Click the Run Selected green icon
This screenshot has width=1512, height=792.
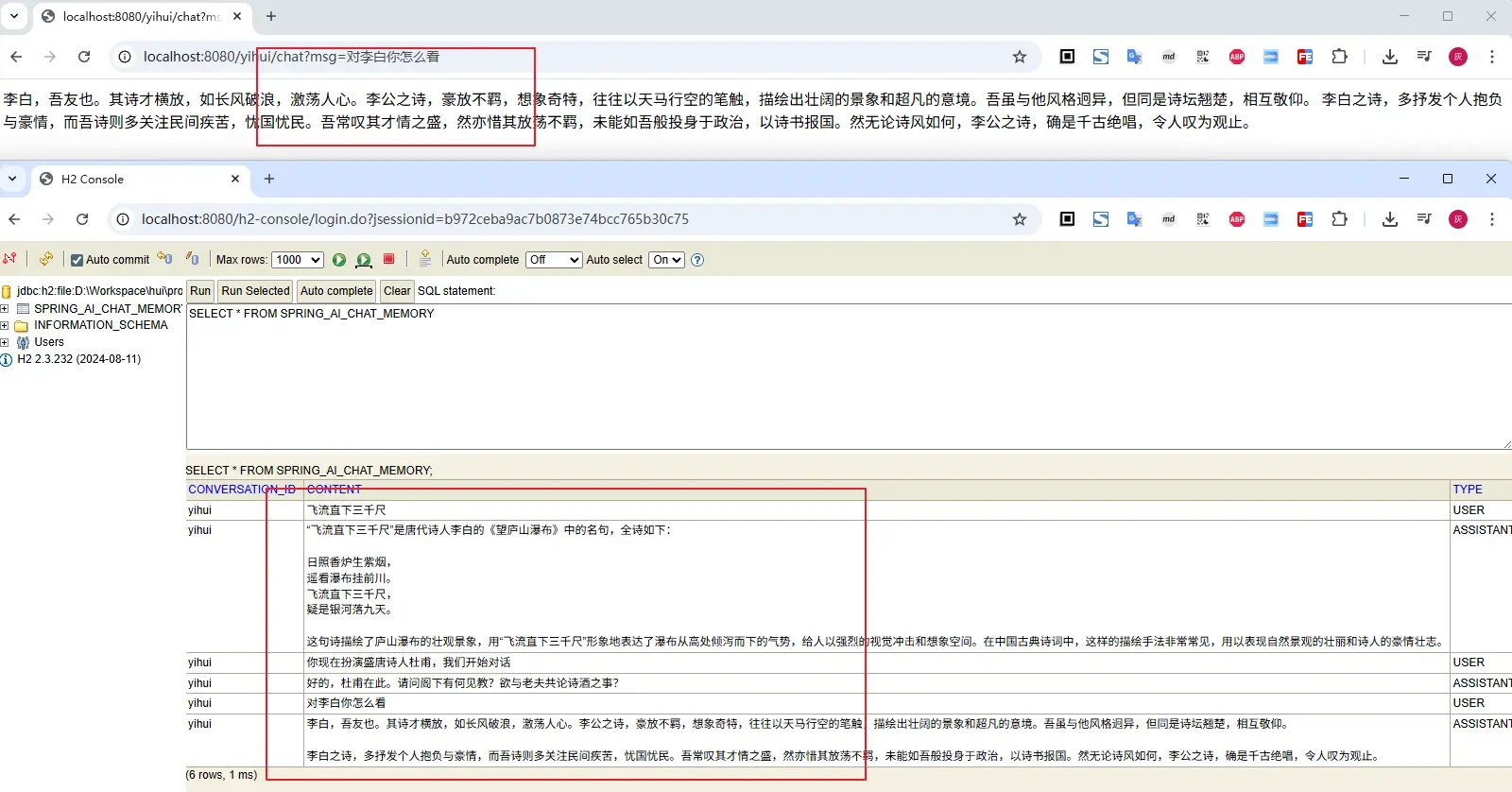363,260
